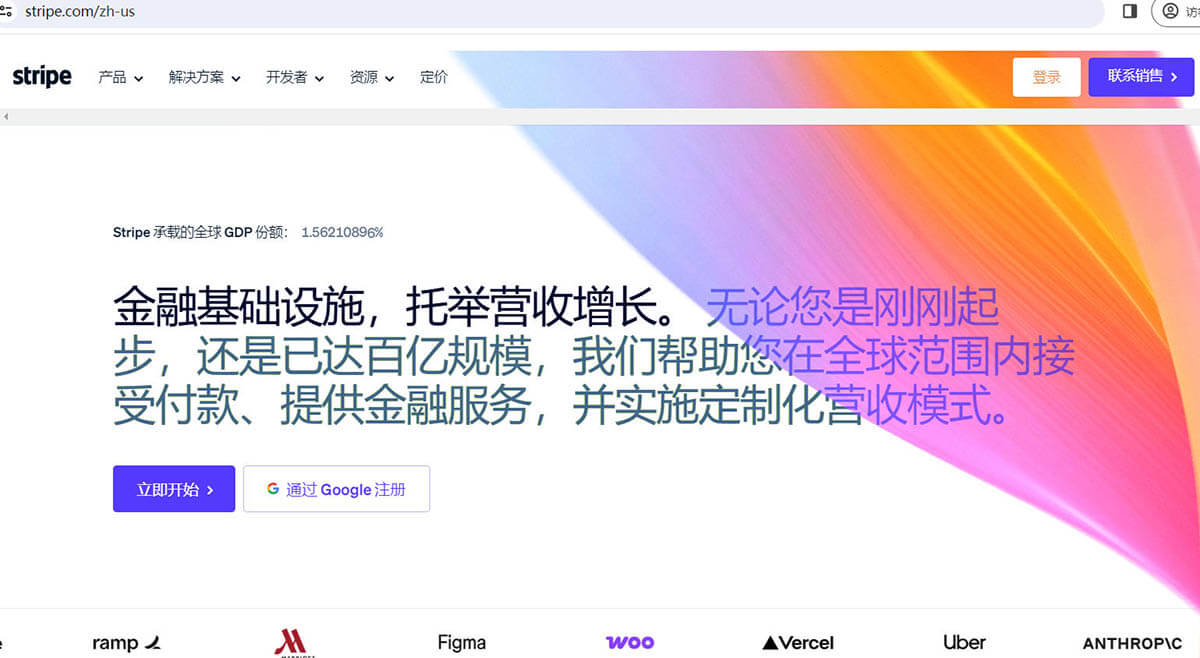Click the 立即开始 call-to-action button

click(x=173, y=489)
